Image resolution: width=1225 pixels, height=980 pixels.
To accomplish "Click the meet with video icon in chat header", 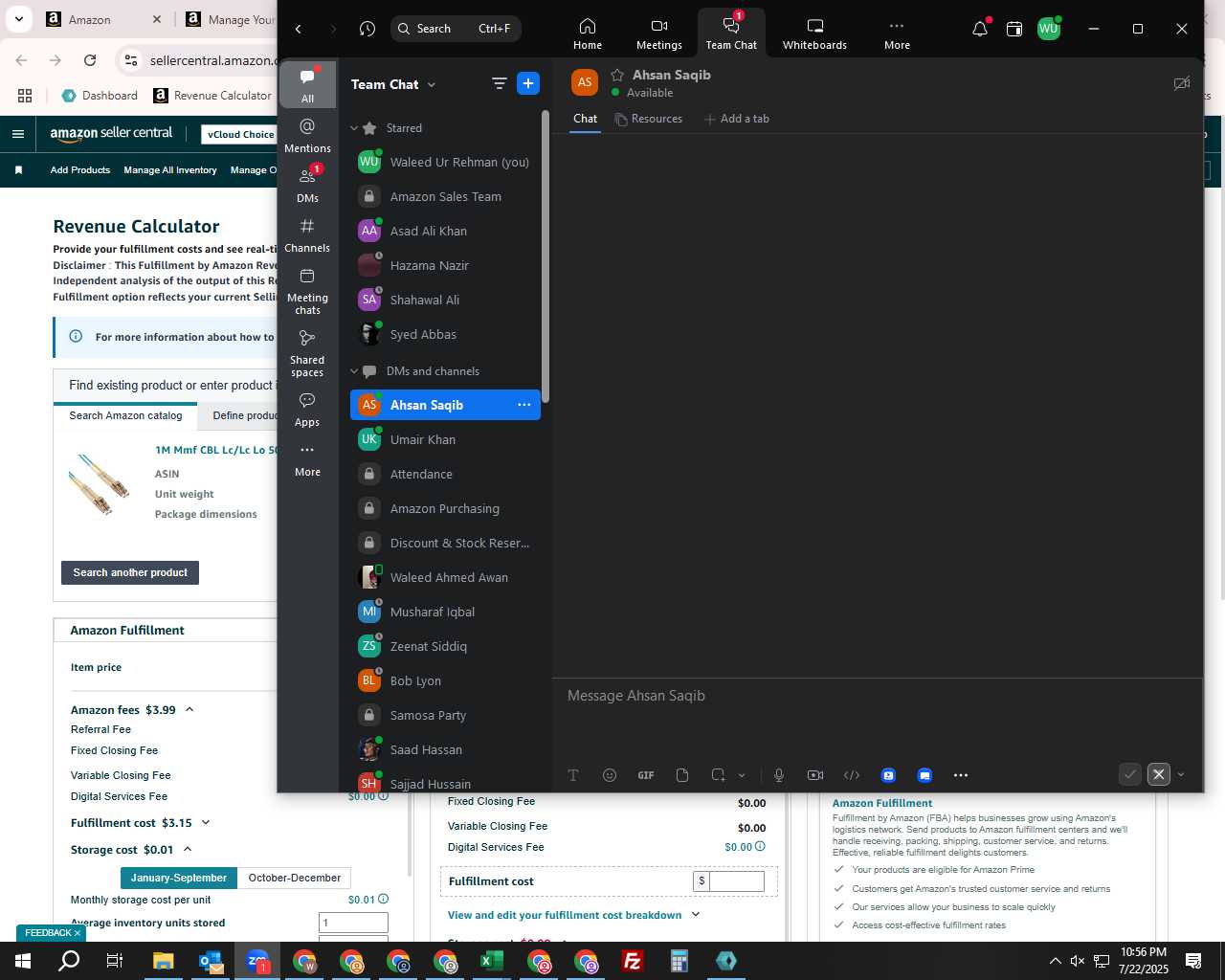I will pyautogui.click(x=1182, y=83).
